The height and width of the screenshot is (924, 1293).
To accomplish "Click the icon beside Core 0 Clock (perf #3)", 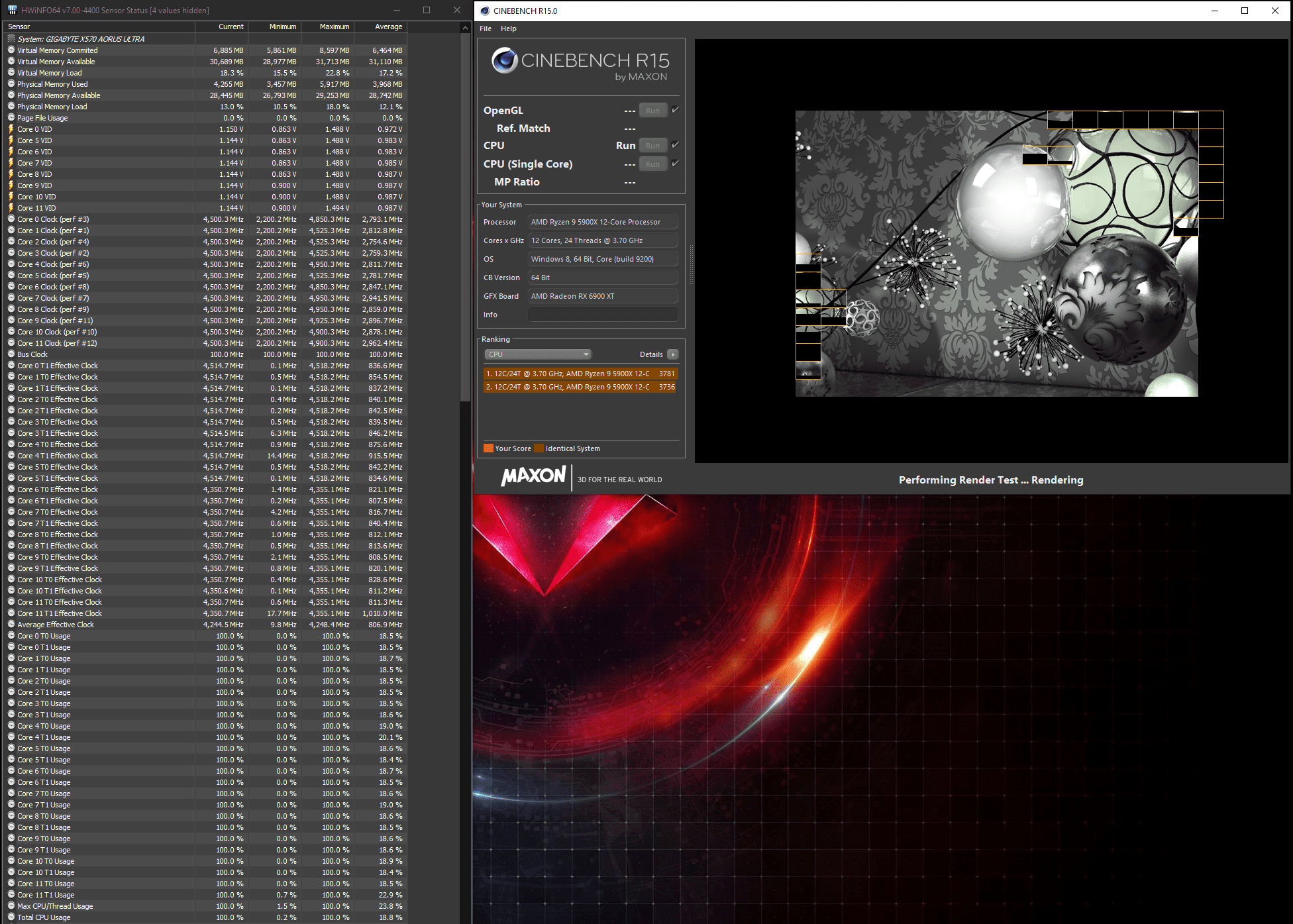I will (x=11, y=219).
